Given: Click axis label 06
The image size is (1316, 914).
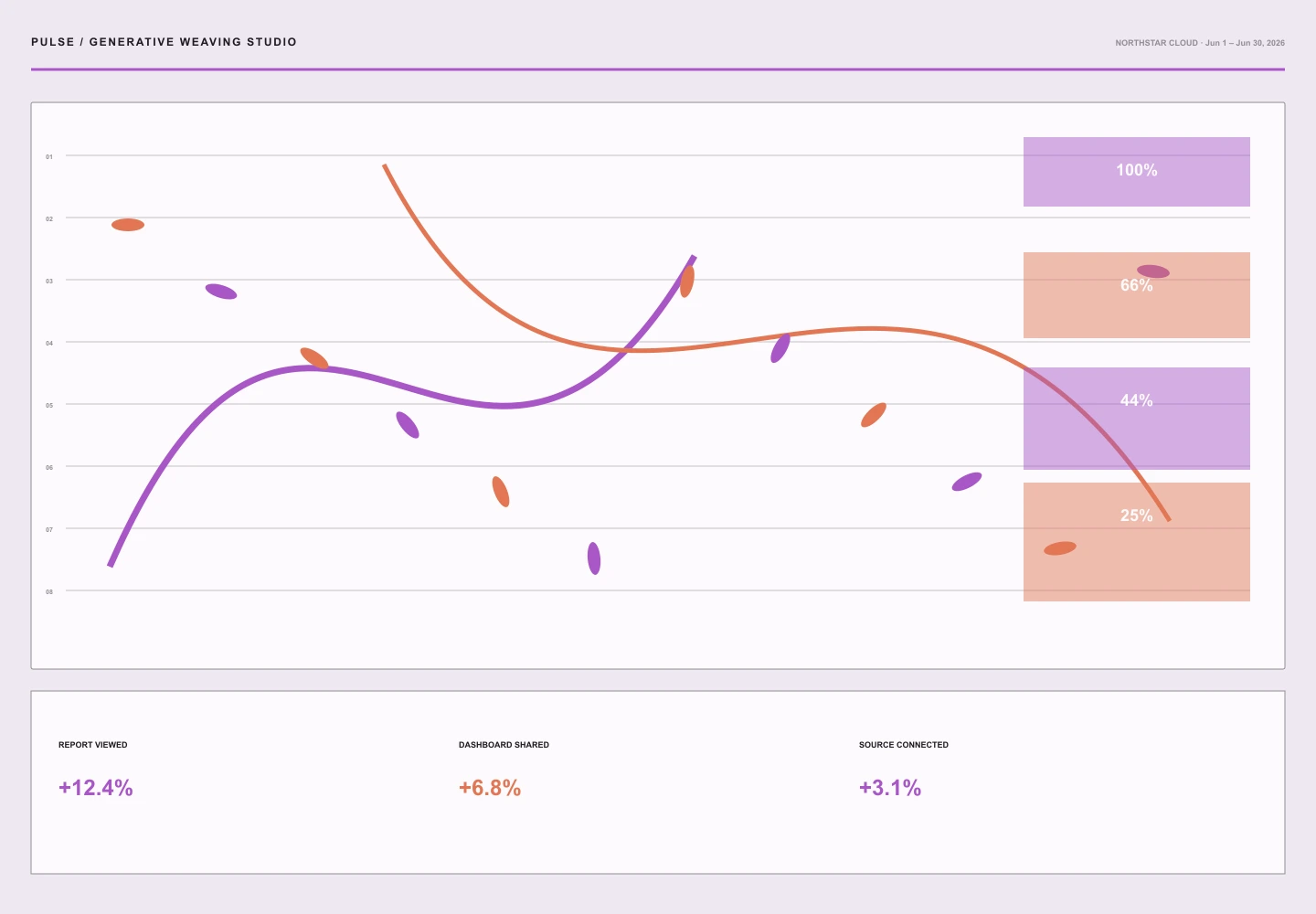Looking at the screenshot, I should [49, 468].
